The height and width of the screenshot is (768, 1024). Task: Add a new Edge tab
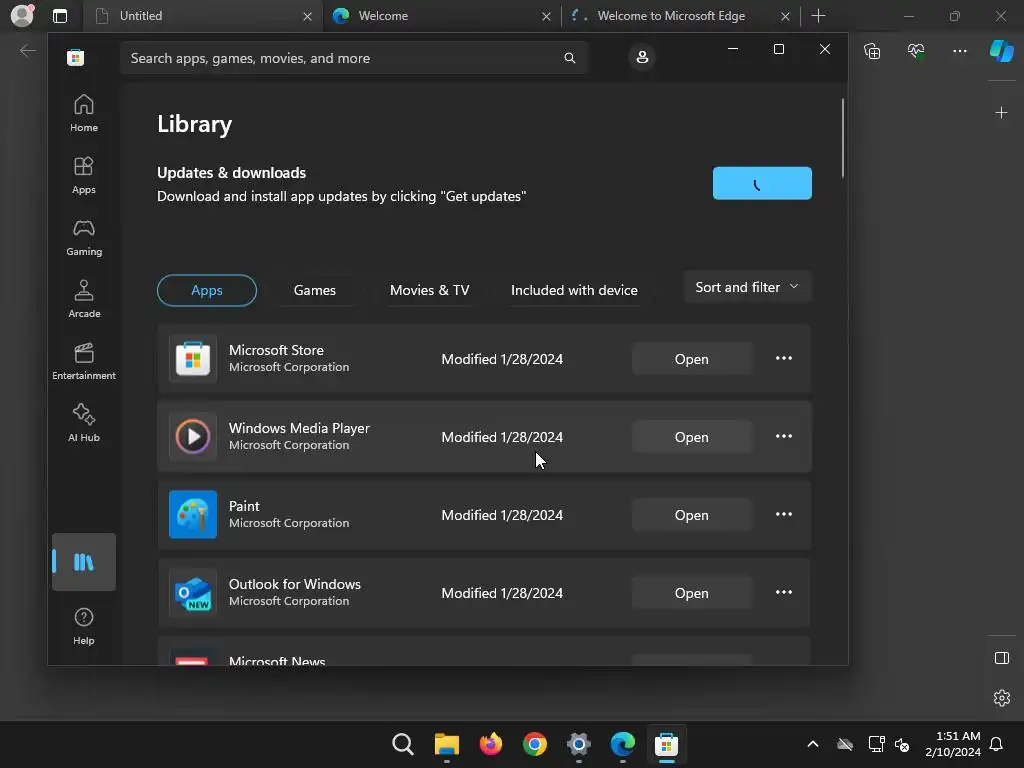pyautogui.click(x=818, y=16)
